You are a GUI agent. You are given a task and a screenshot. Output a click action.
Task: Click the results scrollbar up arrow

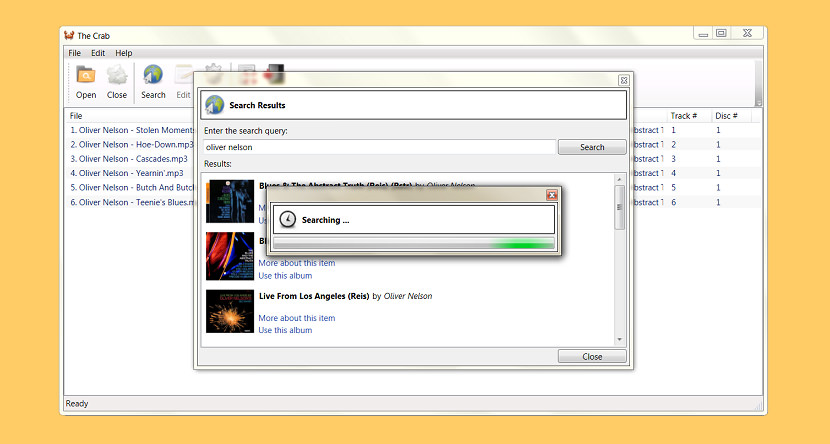(x=619, y=180)
